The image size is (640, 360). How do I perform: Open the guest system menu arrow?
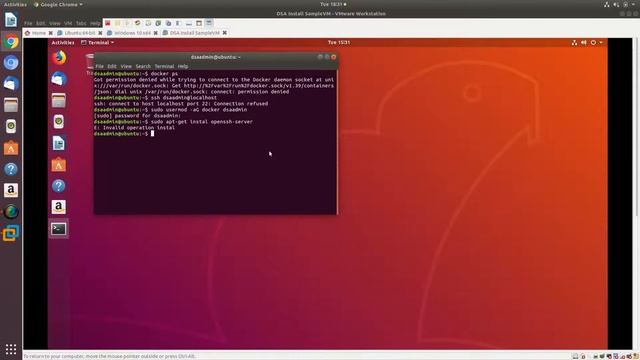(x=601, y=42)
